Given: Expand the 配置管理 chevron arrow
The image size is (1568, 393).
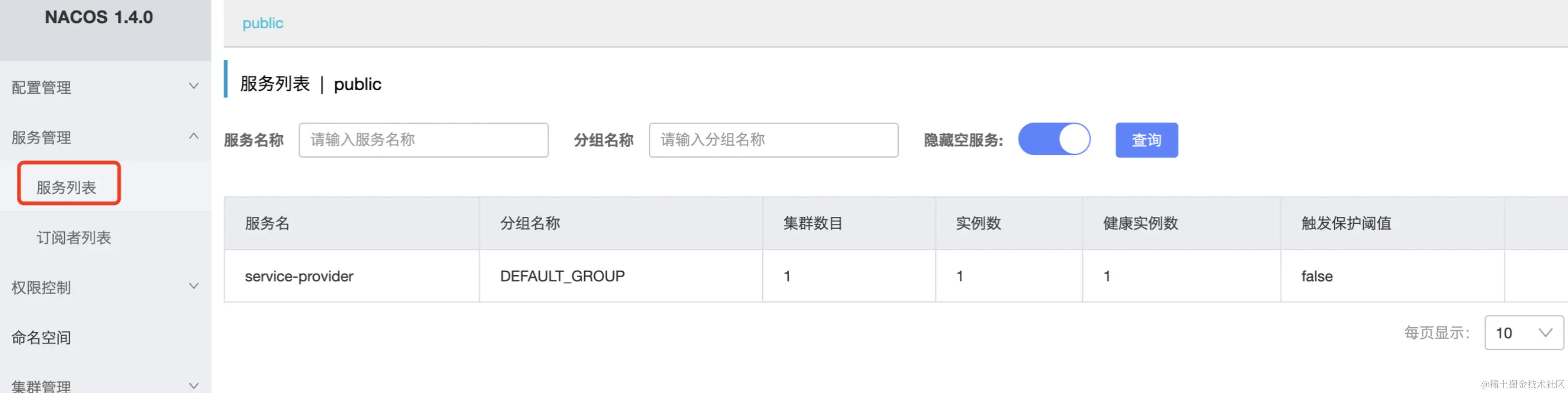Looking at the screenshot, I should (x=194, y=86).
